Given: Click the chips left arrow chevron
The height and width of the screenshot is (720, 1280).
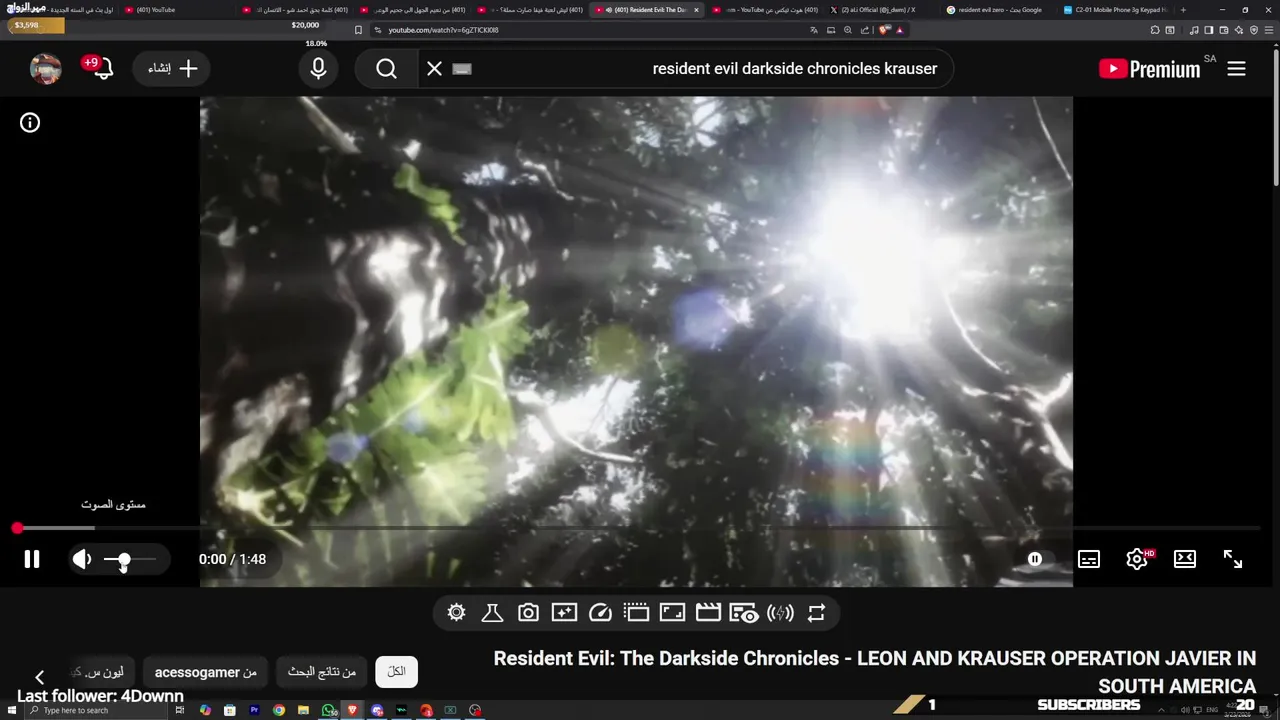Looking at the screenshot, I should click(x=40, y=677).
